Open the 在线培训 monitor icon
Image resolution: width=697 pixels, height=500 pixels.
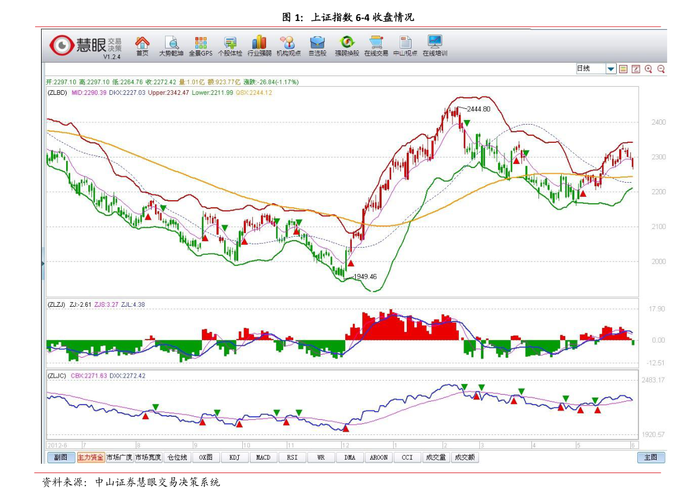click(x=435, y=45)
